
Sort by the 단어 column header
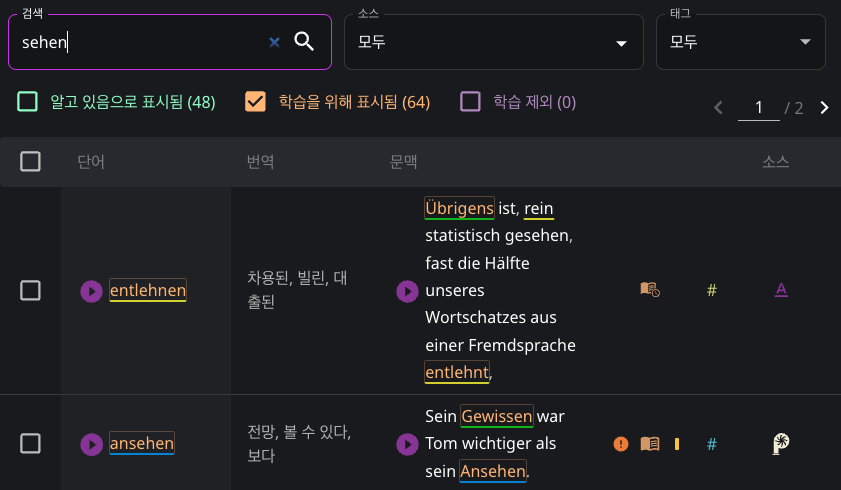tap(91, 161)
